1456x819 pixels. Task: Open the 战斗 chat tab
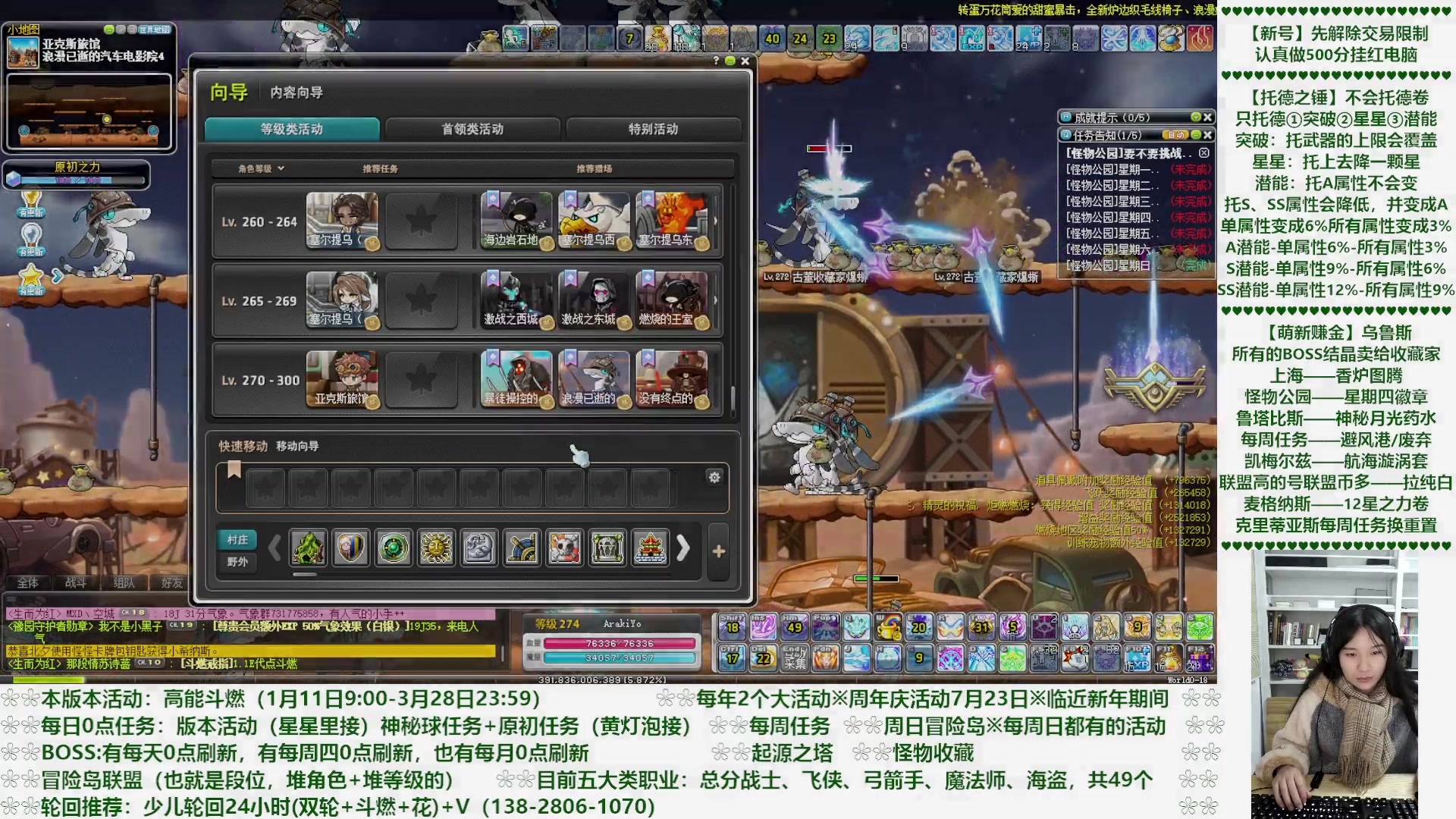tap(76, 582)
